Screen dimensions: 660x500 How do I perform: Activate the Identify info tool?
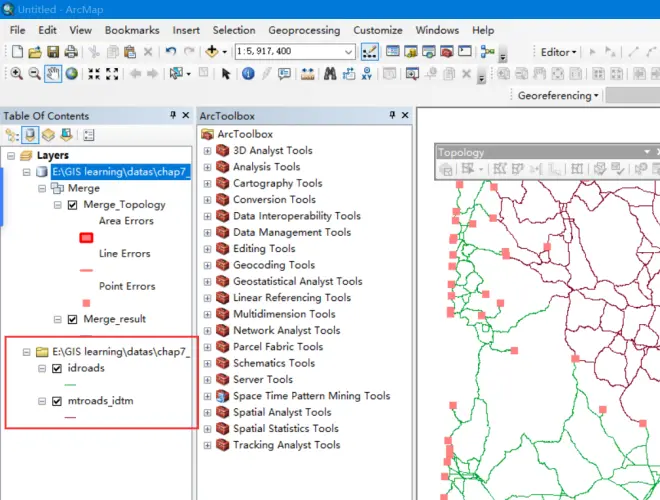coord(248,74)
